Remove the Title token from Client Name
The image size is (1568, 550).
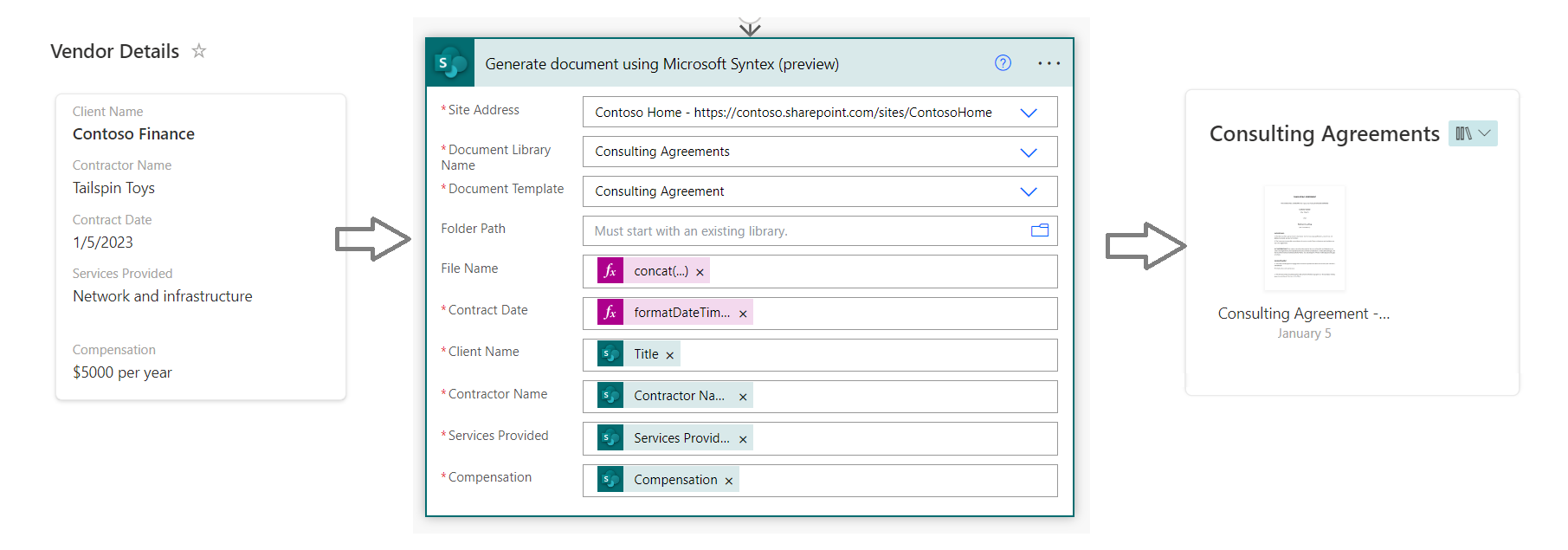coord(669,355)
